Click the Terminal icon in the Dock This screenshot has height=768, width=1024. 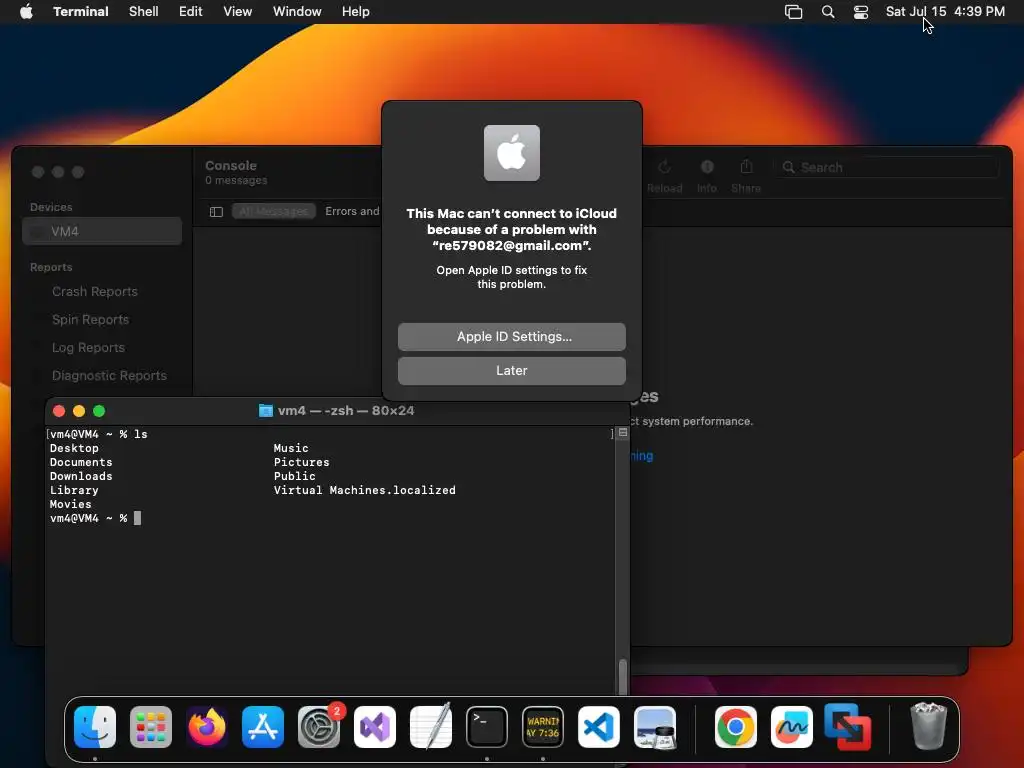487,727
